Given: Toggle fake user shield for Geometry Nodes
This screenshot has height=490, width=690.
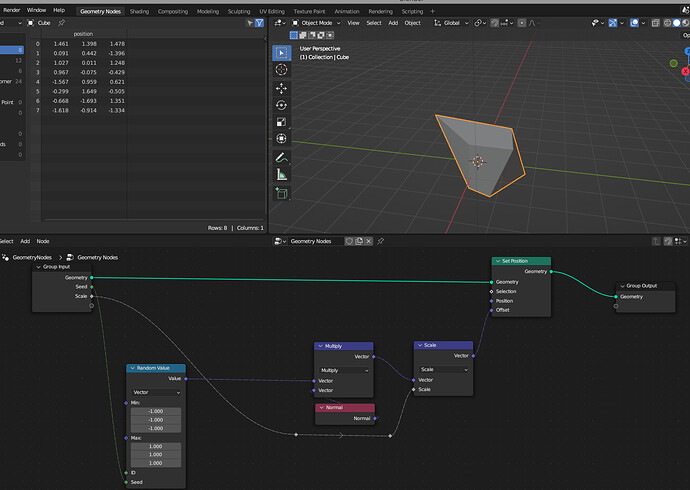Looking at the screenshot, I should [349, 241].
